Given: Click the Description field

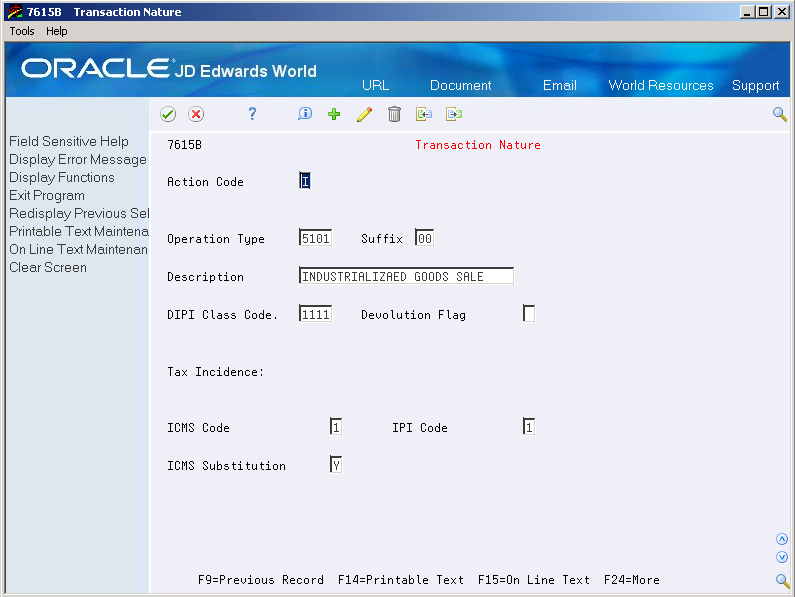Looking at the screenshot, I should click(x=406, y=276).
